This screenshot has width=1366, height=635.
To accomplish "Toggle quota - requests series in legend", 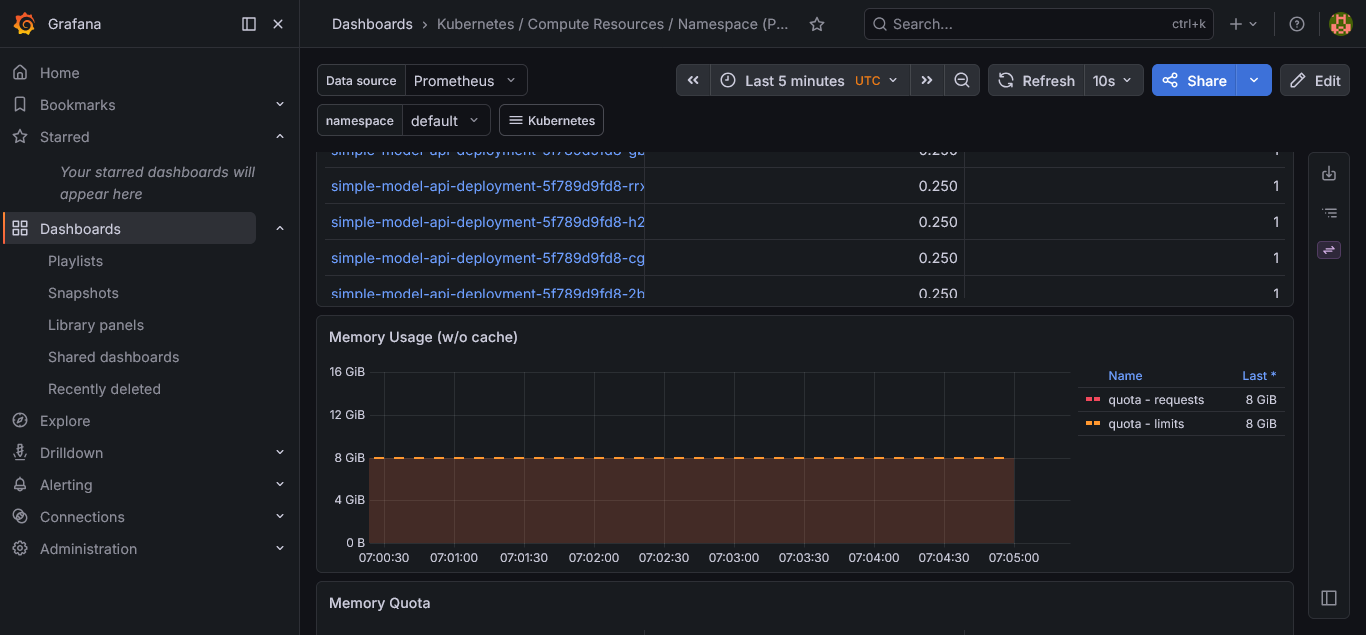I will pyautogui.click(x=1156, y=400).
